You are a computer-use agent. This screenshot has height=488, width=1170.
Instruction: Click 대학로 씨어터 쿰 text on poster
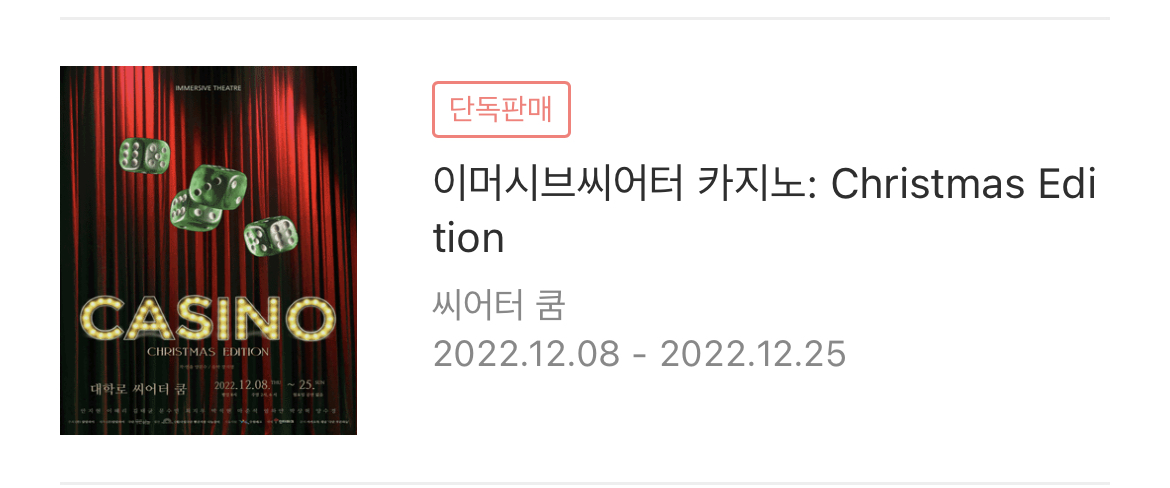[x=138, y=389]
